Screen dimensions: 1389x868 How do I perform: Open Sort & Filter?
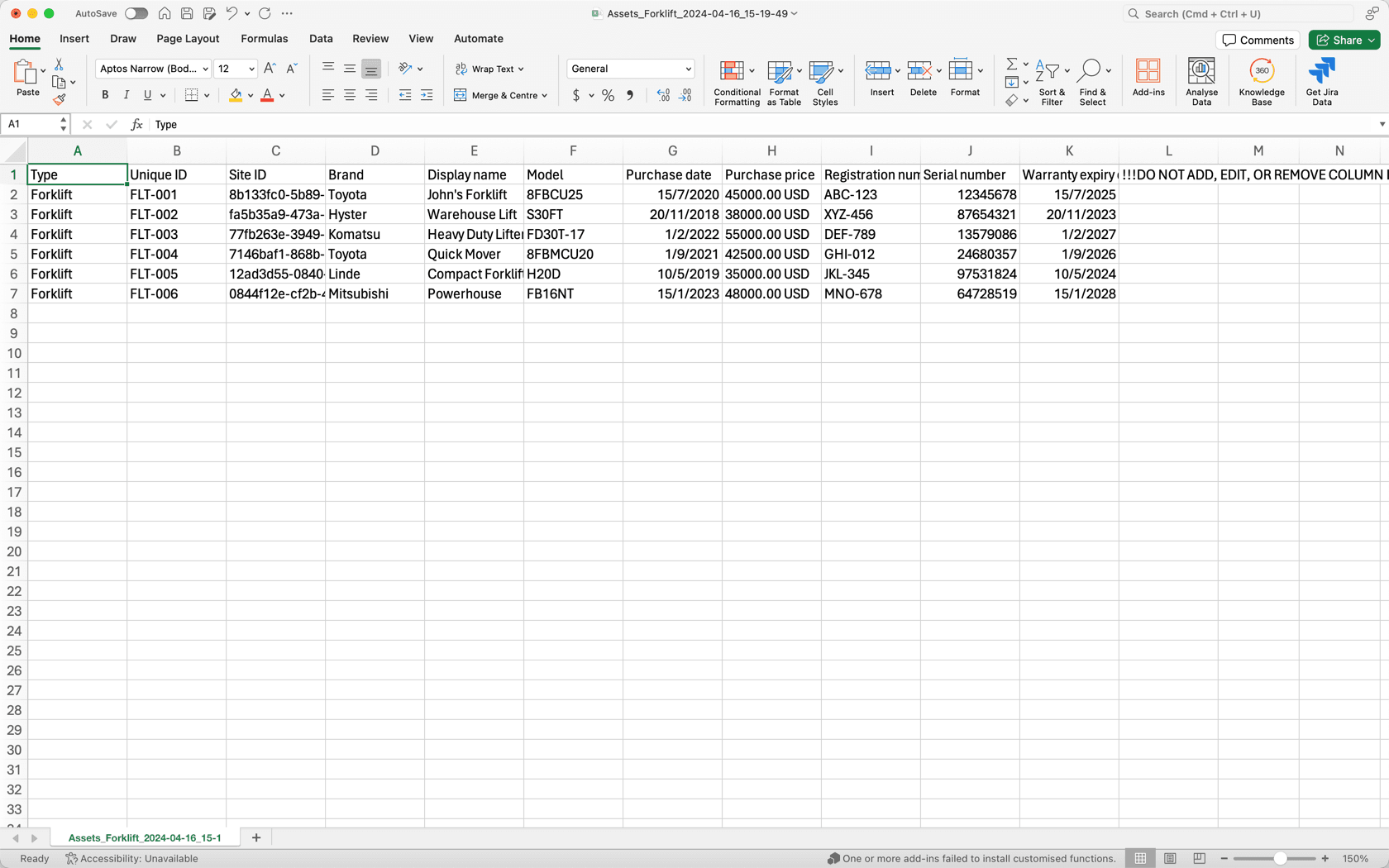pyautogui.click(x=1051, y=81)
